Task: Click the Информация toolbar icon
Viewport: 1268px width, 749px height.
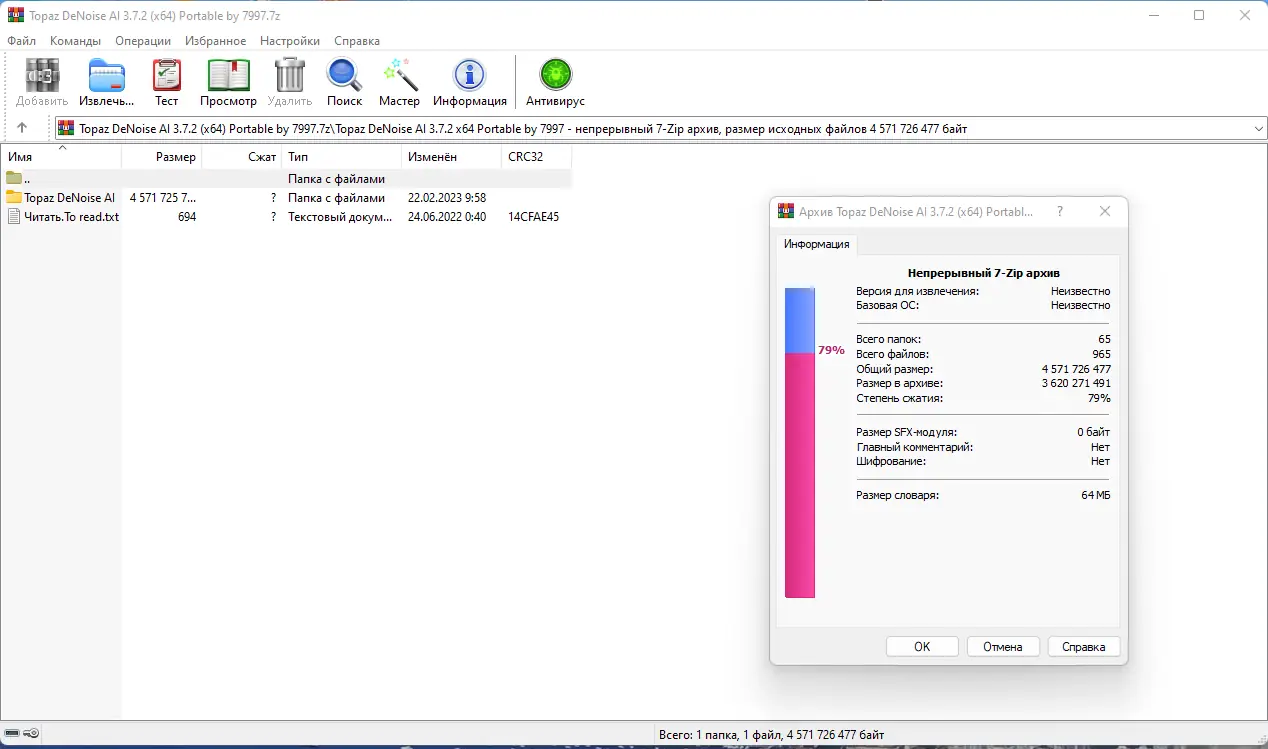Action: pos(469,75)
